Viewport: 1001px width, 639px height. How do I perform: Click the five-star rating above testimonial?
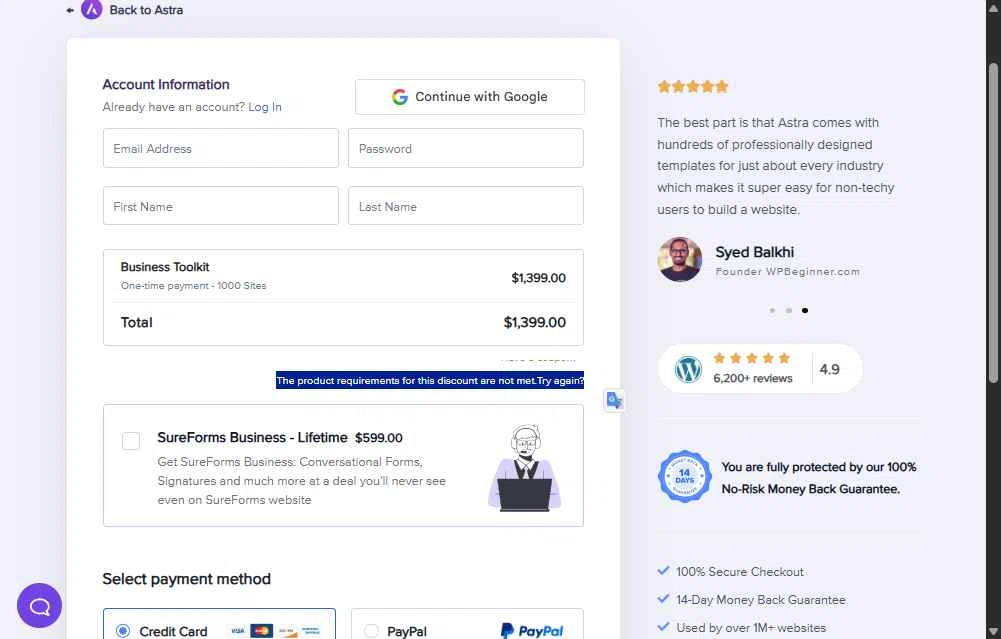[693, 86]
